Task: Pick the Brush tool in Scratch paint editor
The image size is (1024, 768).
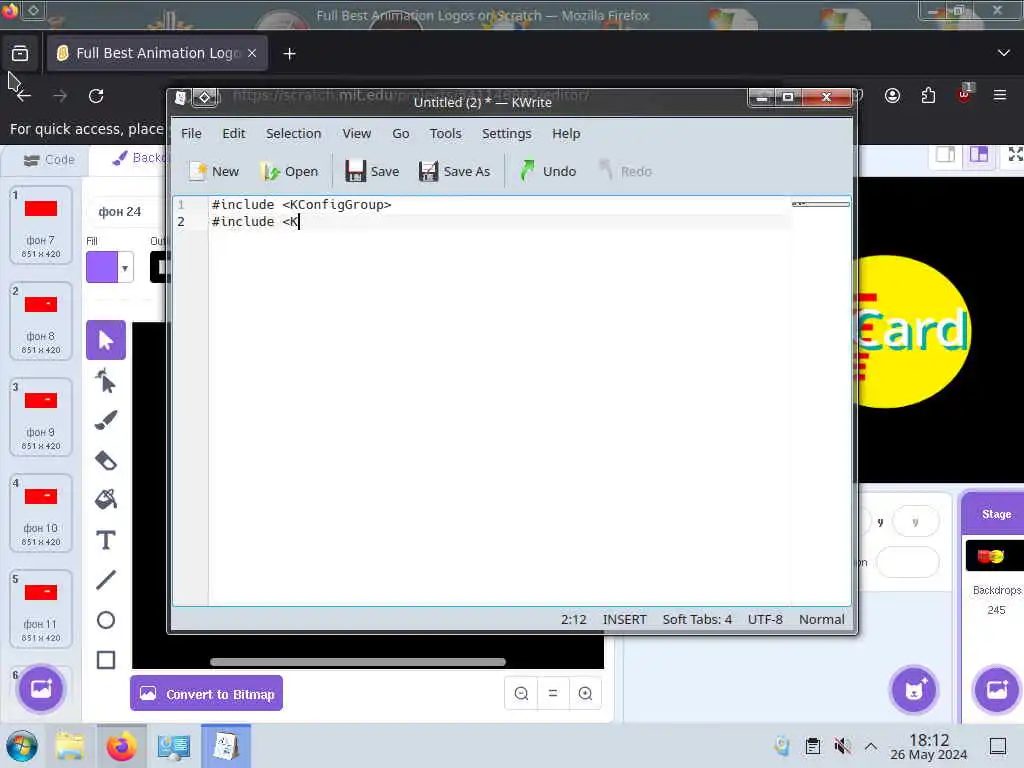Action: pos(106,420)
